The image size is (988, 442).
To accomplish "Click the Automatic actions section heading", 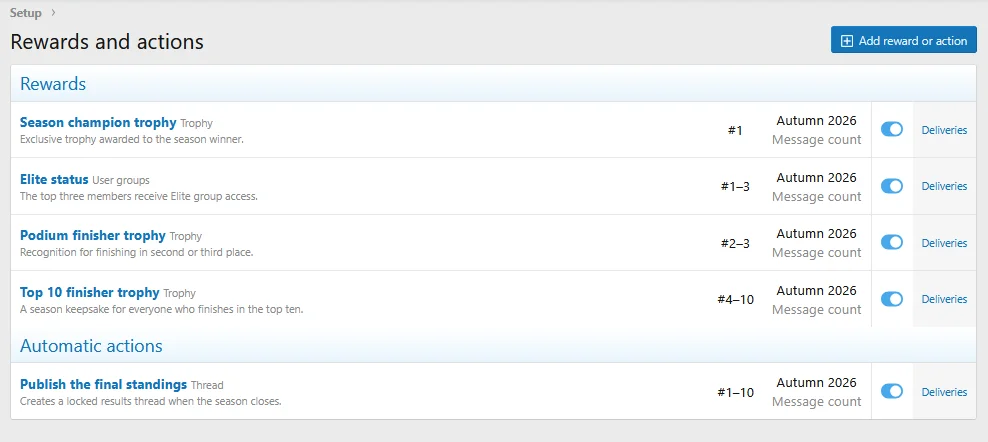I will coord(91,346).
